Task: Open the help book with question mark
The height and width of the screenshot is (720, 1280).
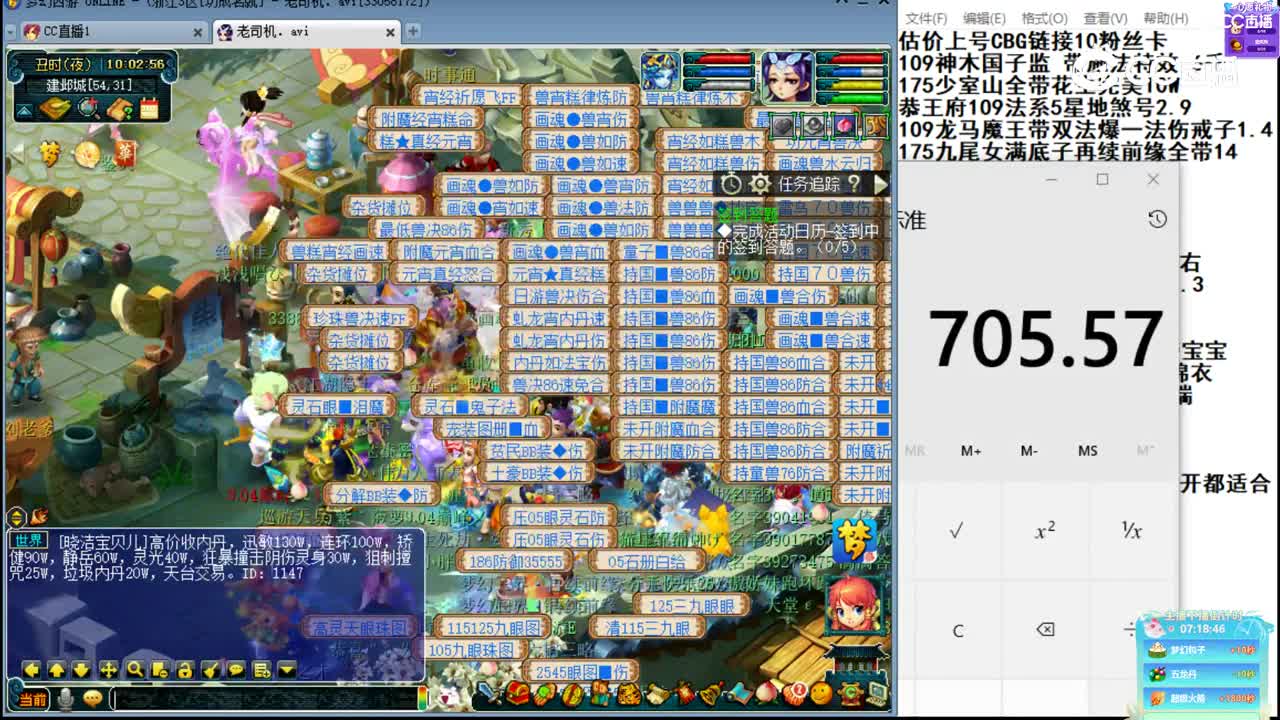Action: tap(120, 108)
